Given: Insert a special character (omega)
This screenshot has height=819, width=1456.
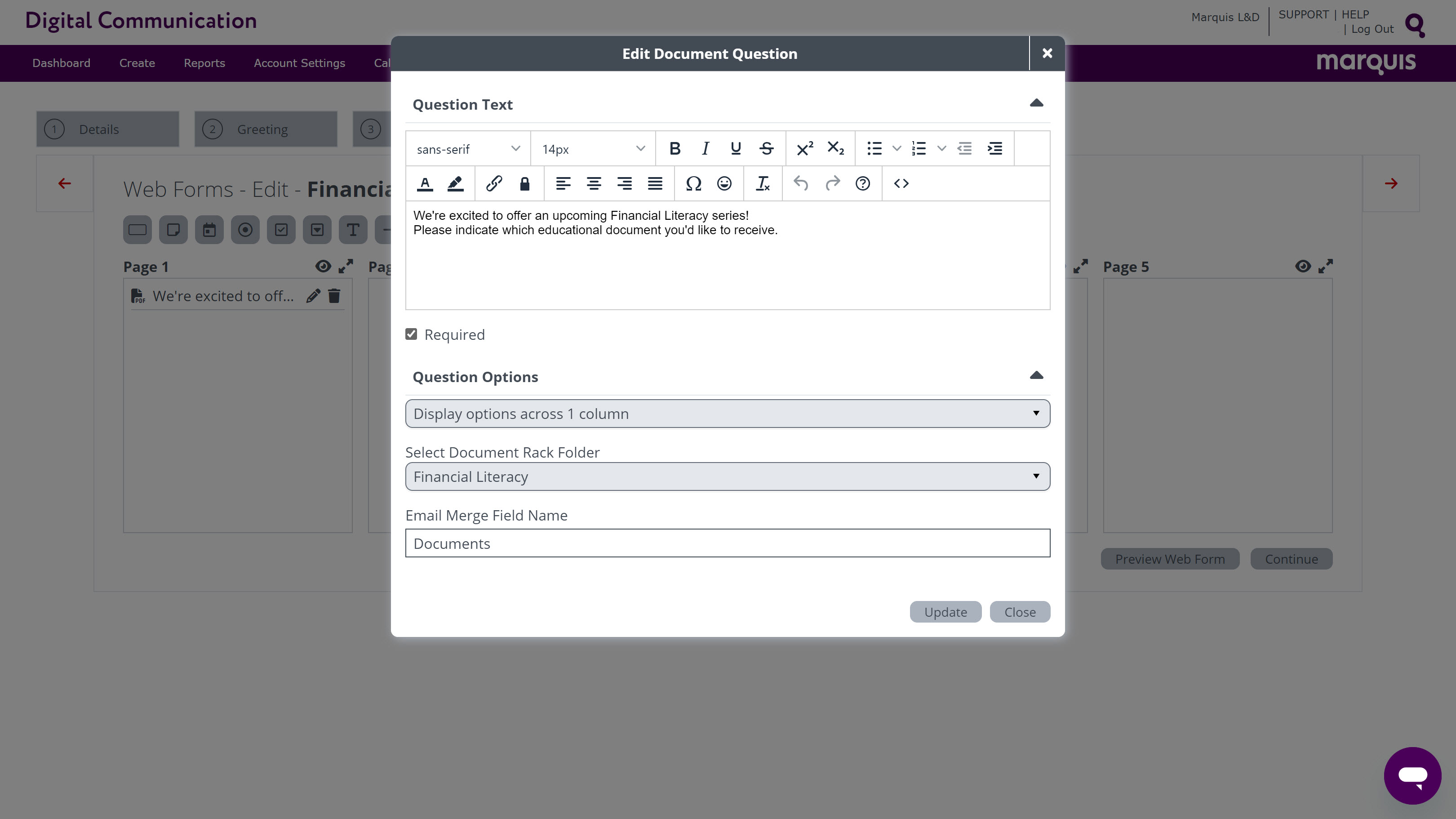Looking at the screenshot, I should 693,184.
